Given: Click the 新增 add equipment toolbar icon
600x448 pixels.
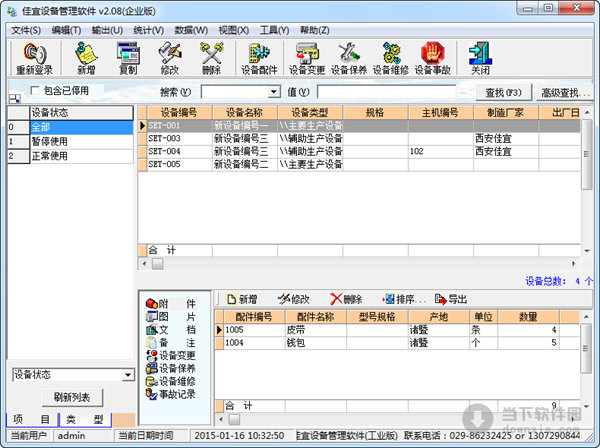Looking at the screenshot, I should coord(86,58).
